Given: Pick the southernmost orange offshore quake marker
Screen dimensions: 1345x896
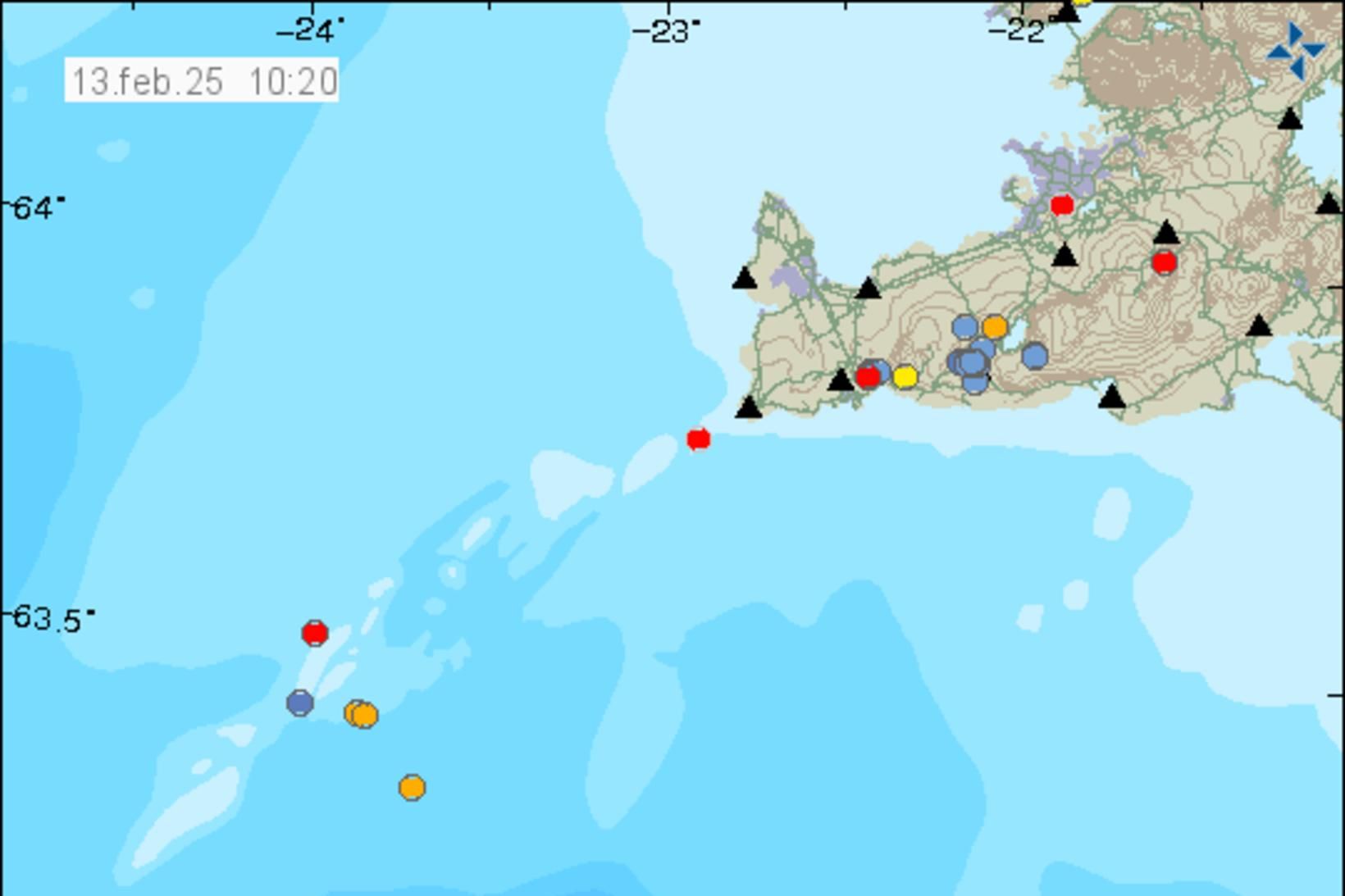Looking at the screenshot, I should [412, 787].
